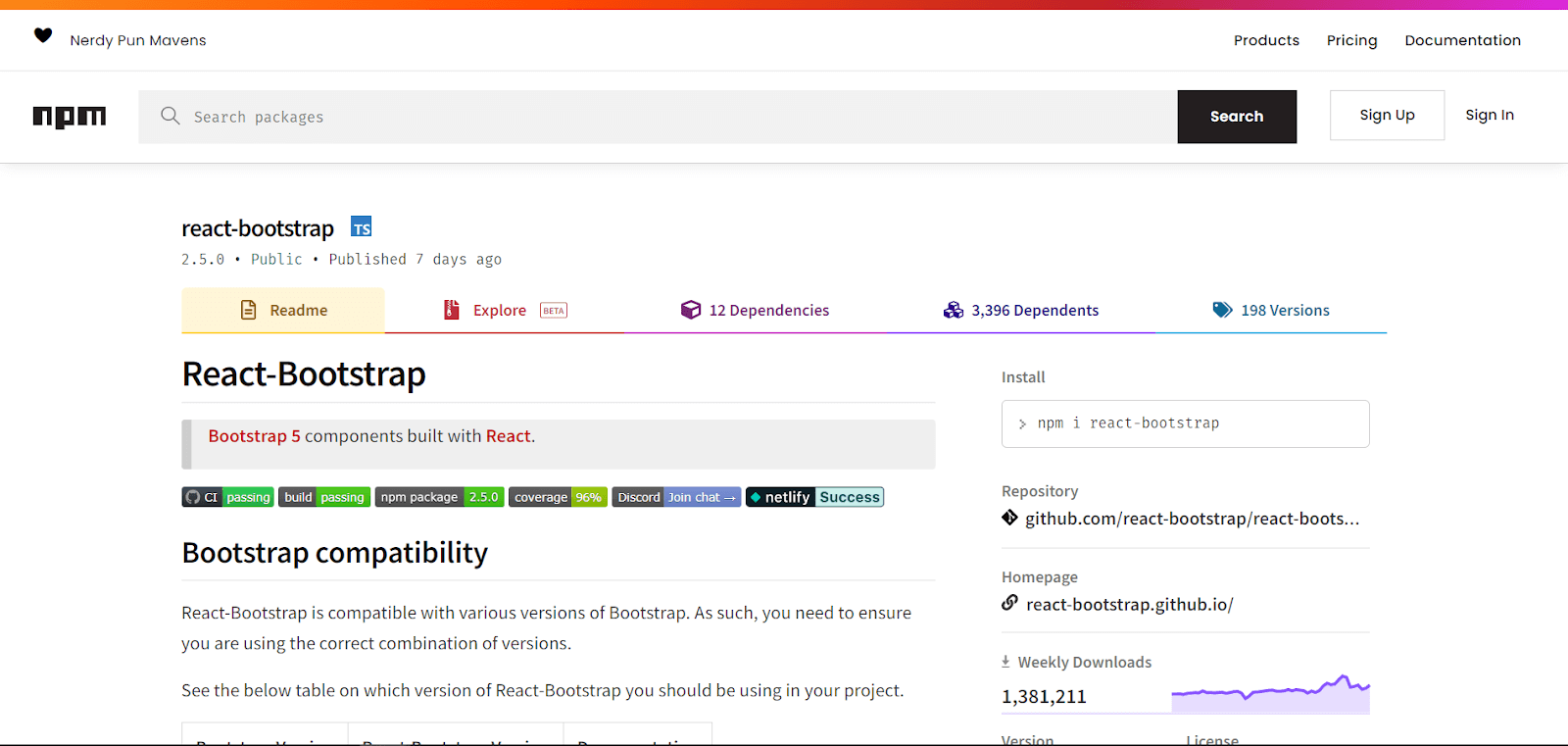Click the Bootstrap compatibility heading

pos(334,553)
